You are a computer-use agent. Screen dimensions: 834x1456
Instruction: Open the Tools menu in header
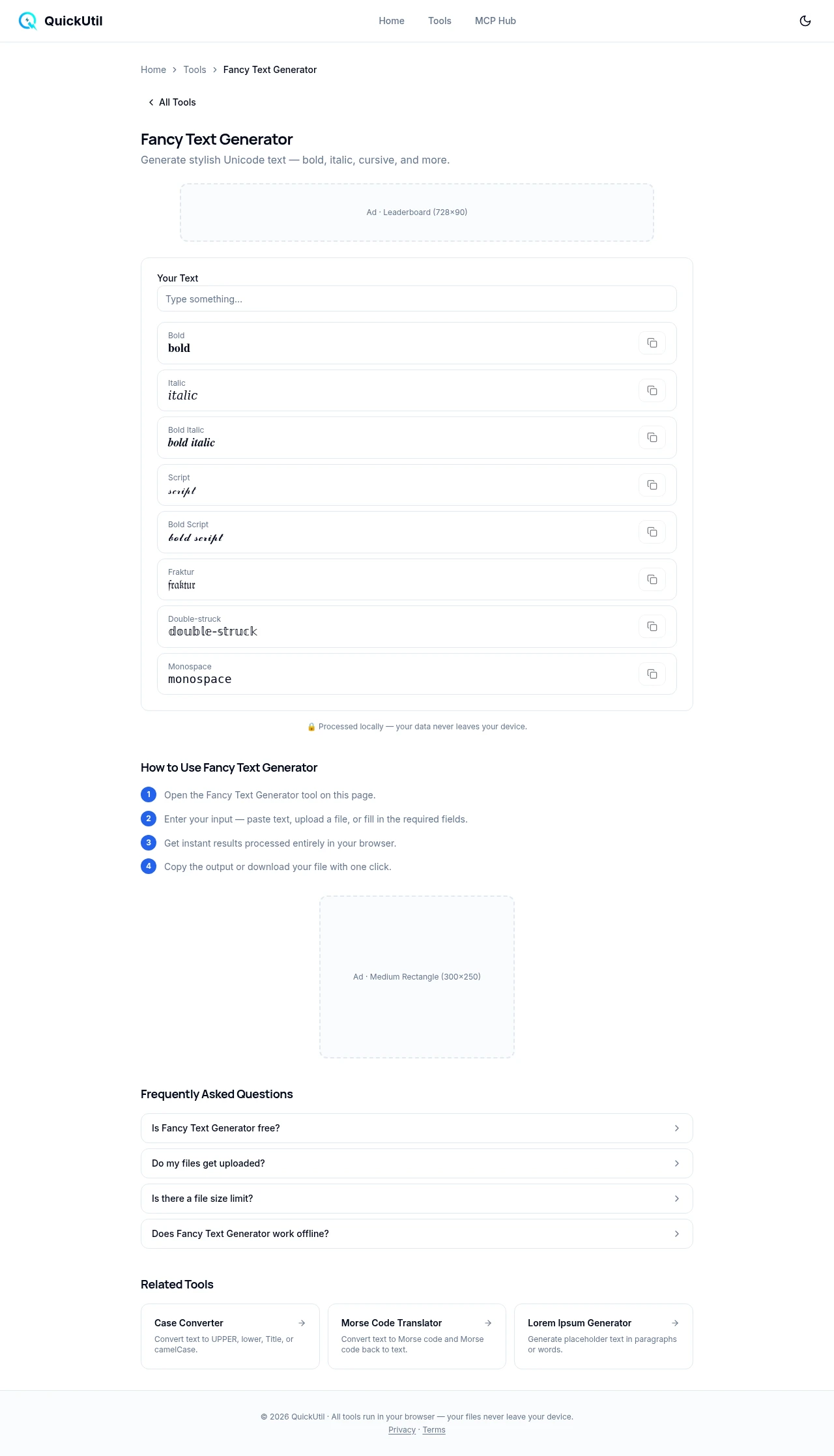(440, 21)
